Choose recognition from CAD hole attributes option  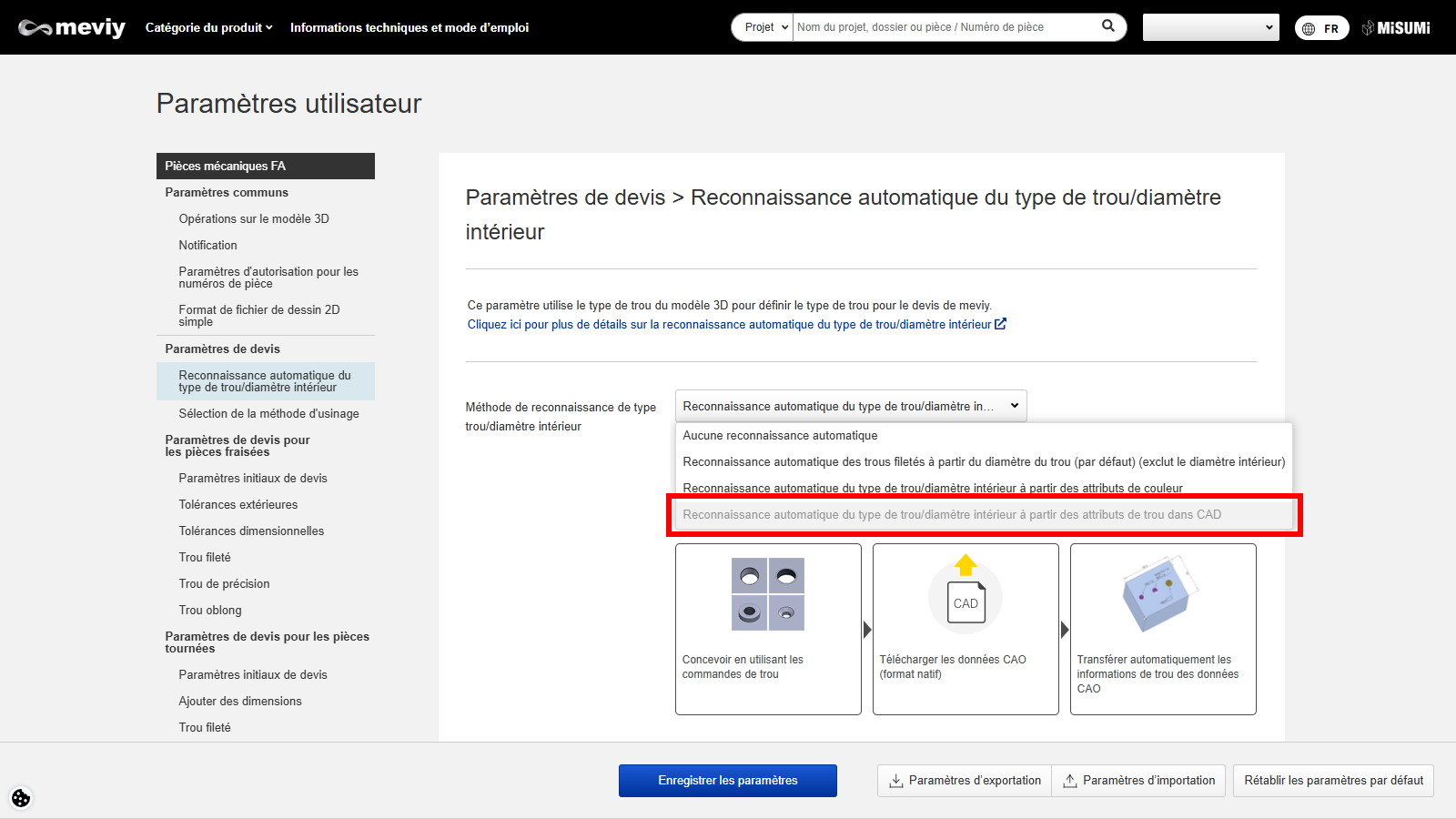coord(952,515)
